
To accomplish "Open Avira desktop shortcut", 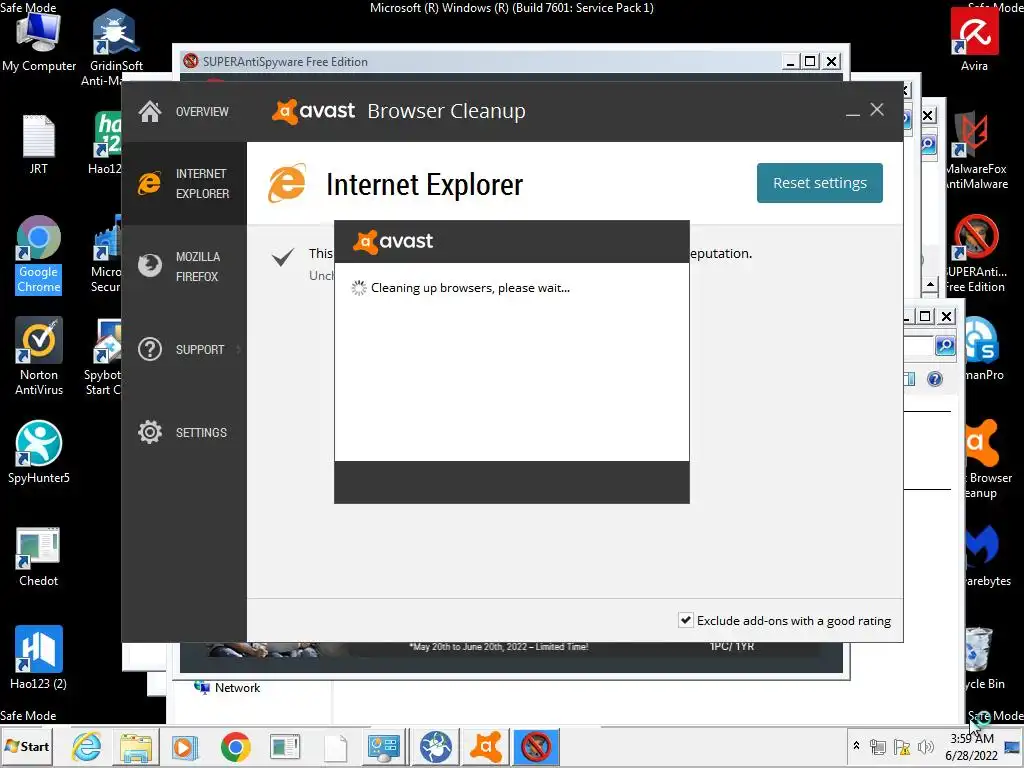I will click(x=974, y=40).
